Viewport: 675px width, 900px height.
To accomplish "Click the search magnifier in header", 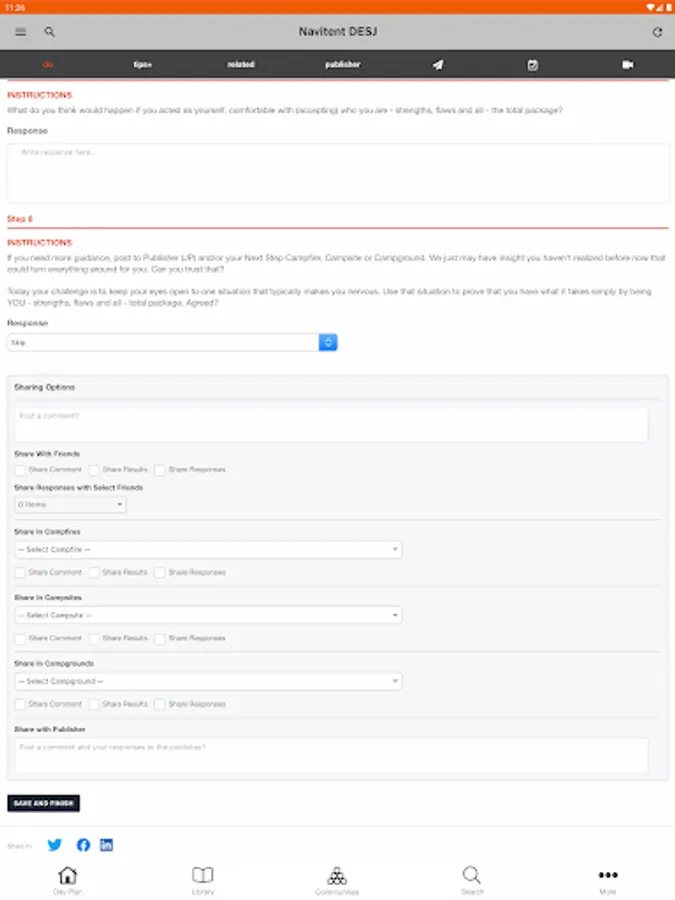I will point(50,32).
